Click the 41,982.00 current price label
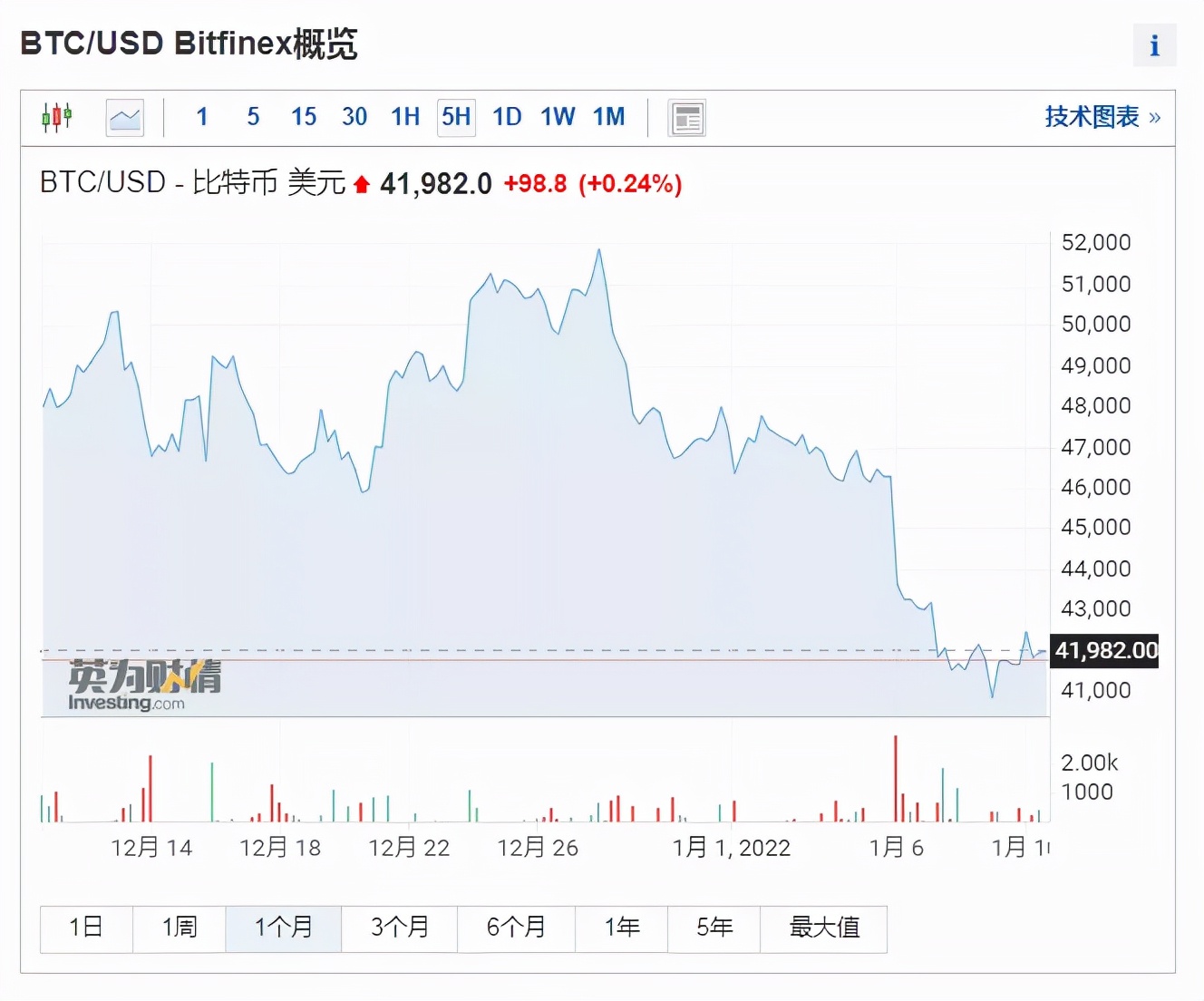 [1104, 650]
